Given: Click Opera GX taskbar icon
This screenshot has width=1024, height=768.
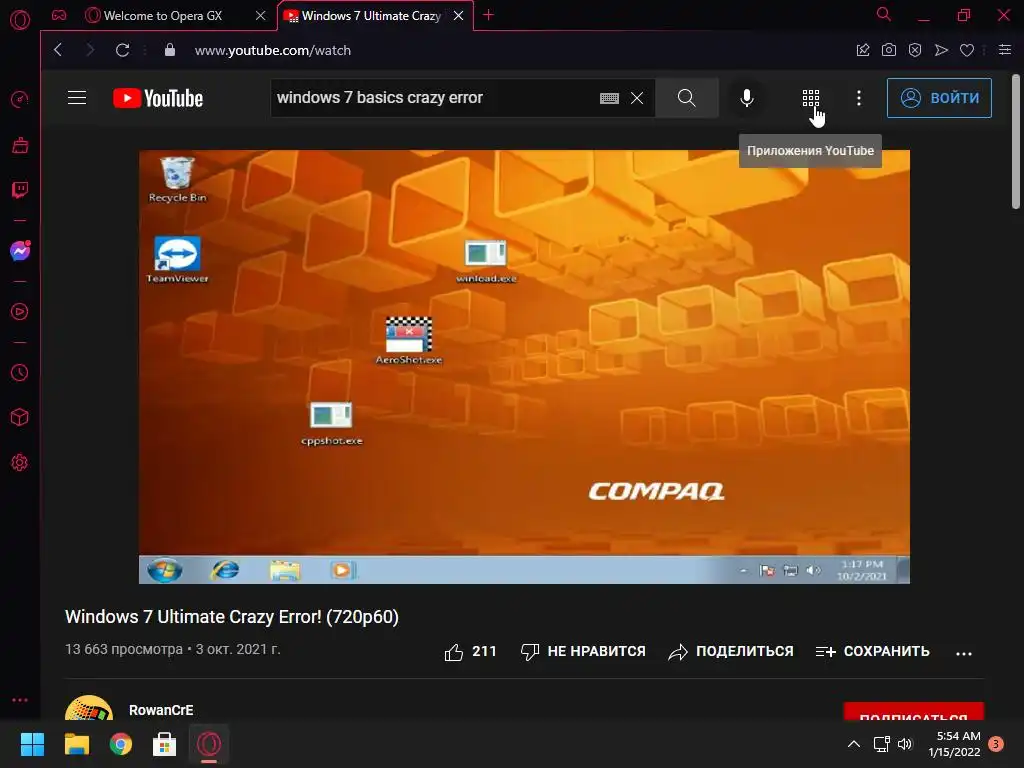Looking at the screenshot, I should [x=209, y=744].
